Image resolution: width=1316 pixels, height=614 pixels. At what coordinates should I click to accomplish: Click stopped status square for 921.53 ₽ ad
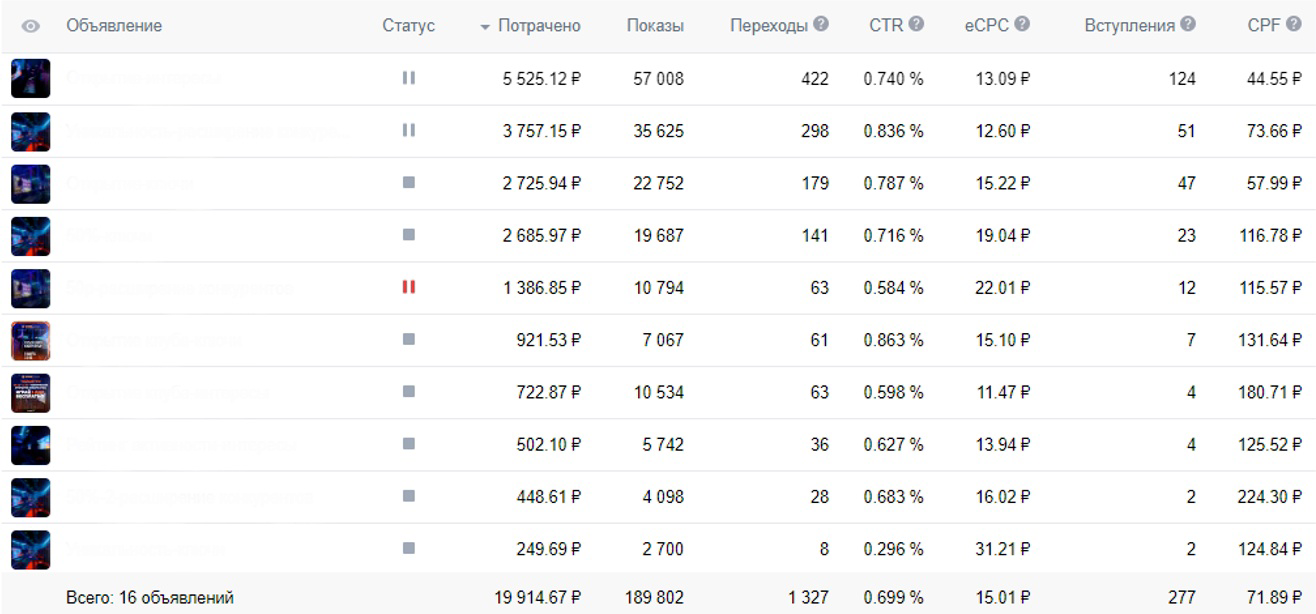point(408,340)
